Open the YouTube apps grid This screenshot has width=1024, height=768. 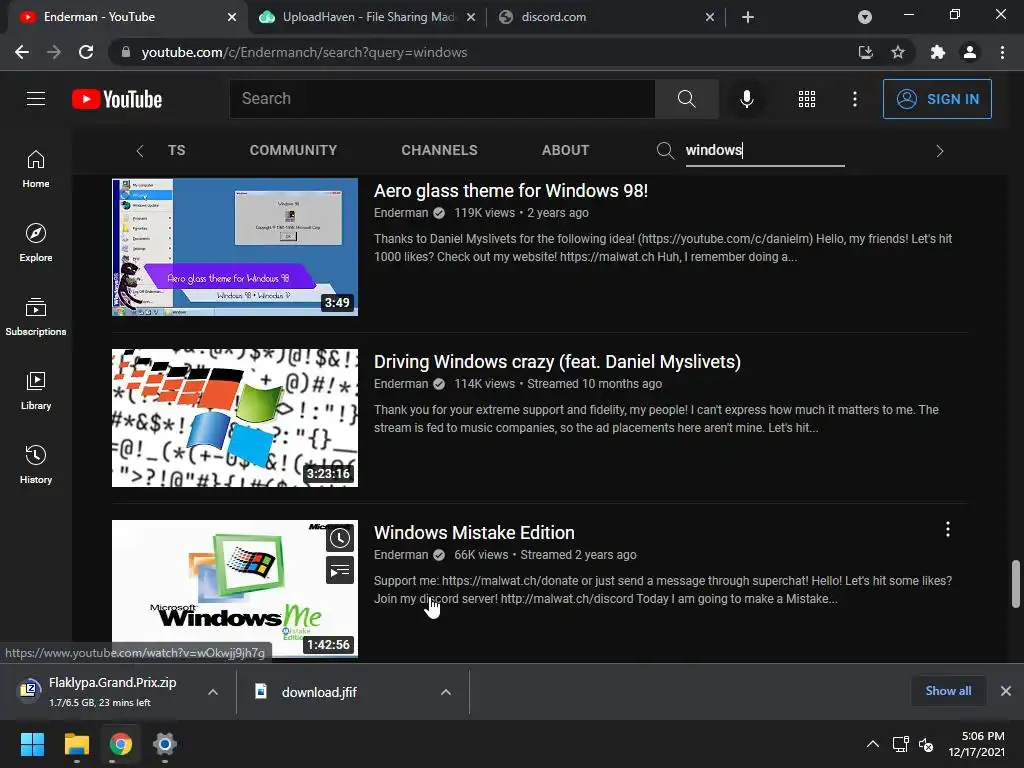point(807,99)
